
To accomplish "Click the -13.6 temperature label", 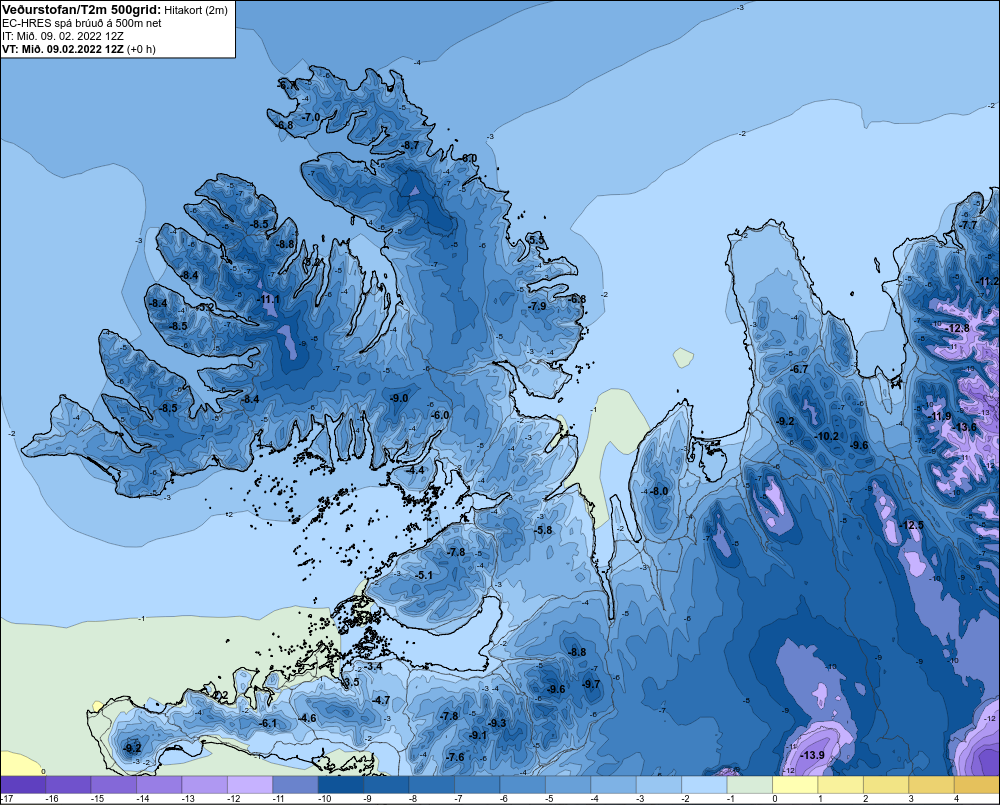I will [x=964, y=427].
